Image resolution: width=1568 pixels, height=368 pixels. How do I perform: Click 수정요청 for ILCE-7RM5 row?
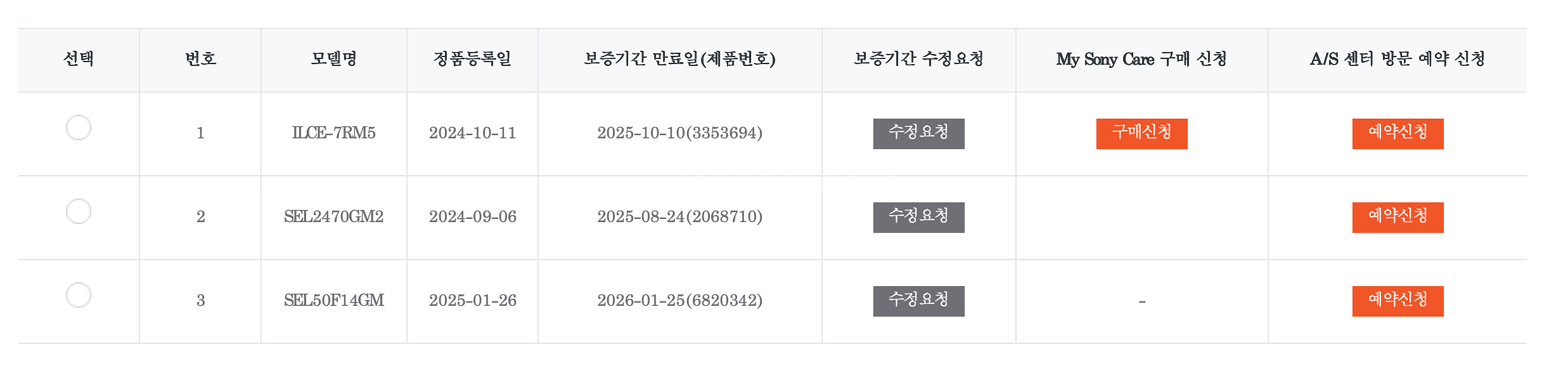pyautogui.click(x=918, y=133)
